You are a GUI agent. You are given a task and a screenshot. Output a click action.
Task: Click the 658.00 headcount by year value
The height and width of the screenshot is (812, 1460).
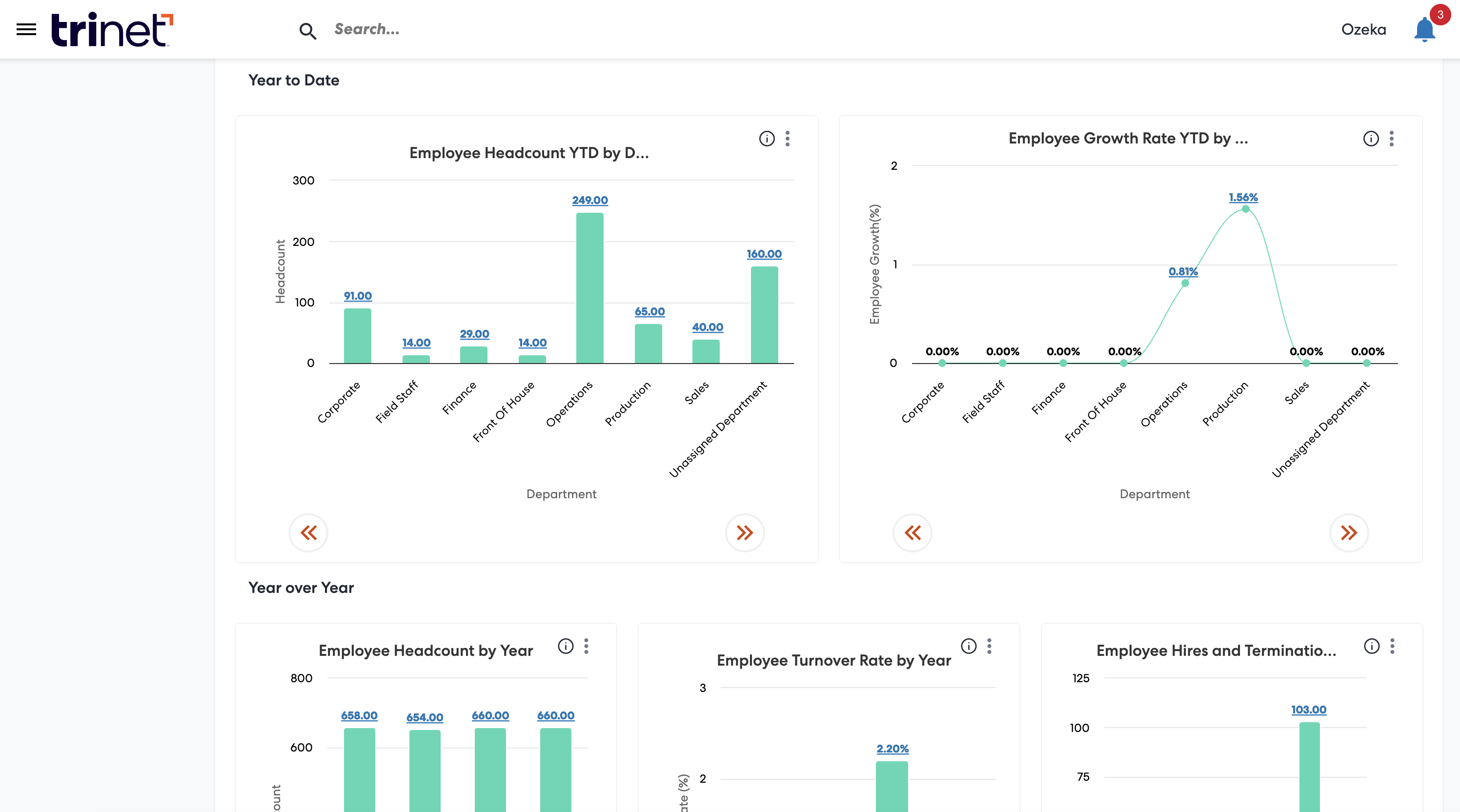tap(359, 716)
